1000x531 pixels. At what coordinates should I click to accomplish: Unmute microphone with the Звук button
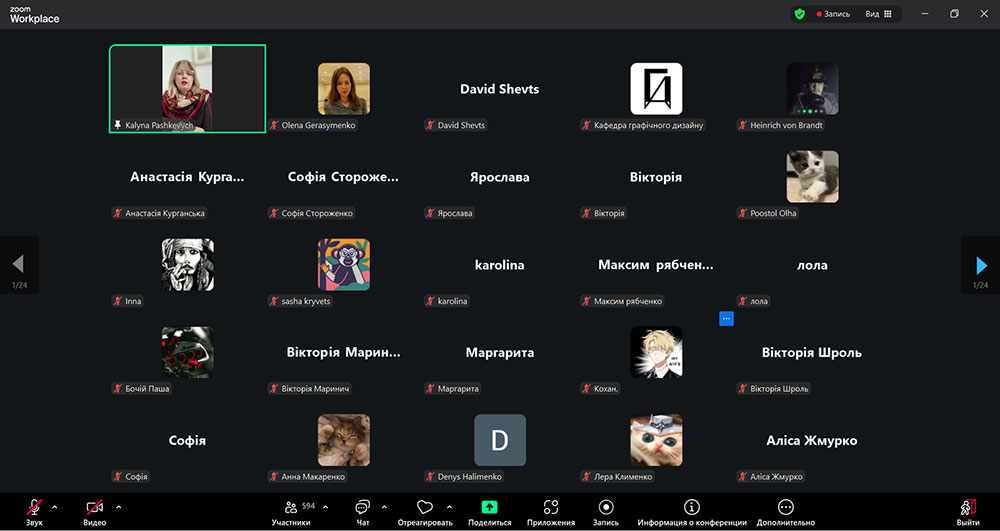click(34, 508)
